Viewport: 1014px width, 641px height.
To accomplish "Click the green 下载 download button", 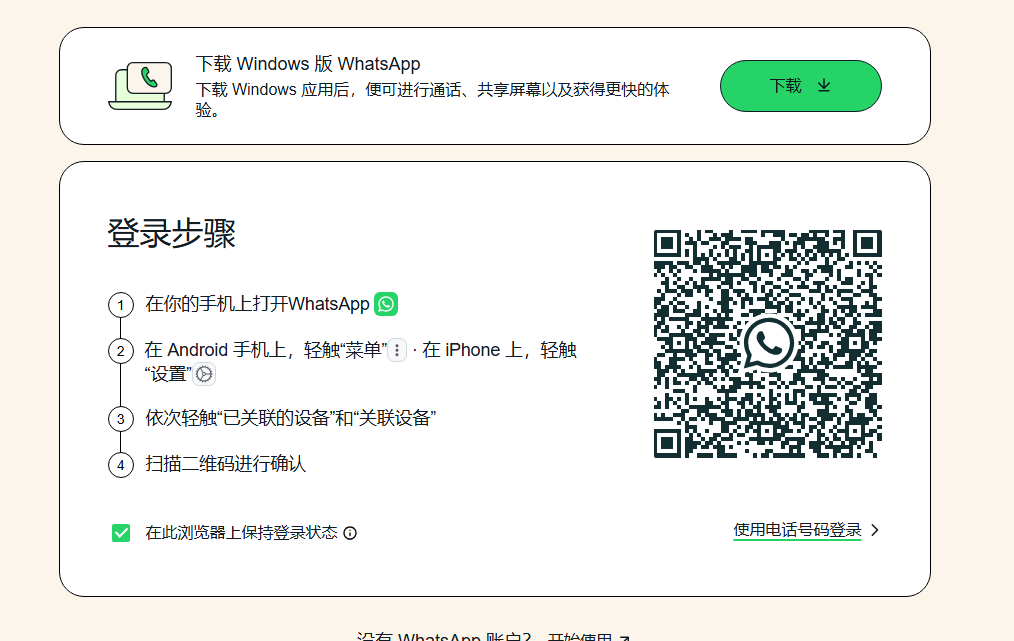I will pos(800,86).
